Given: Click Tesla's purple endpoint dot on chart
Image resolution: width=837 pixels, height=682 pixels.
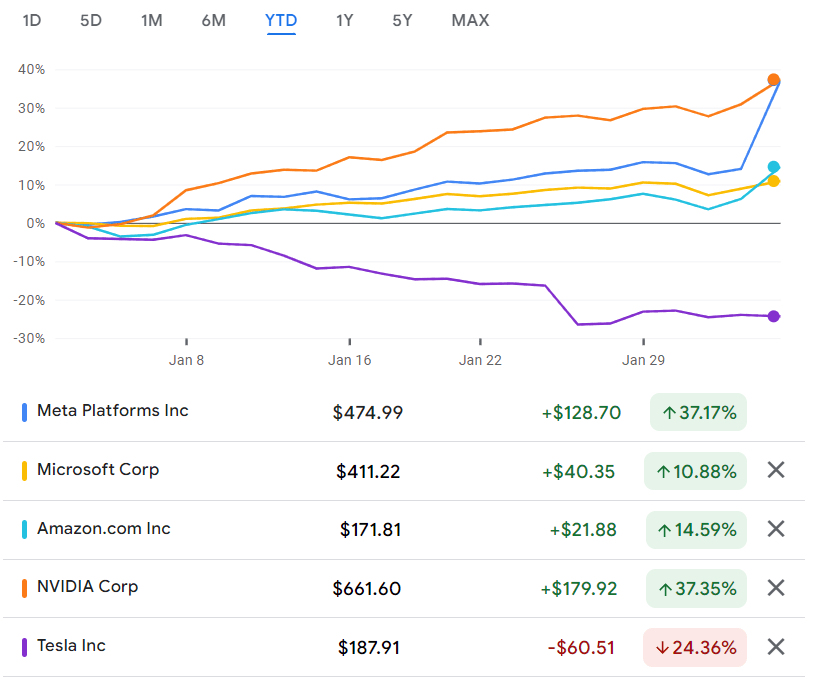Looking at the screenshot, I should (x=774, y=316).
